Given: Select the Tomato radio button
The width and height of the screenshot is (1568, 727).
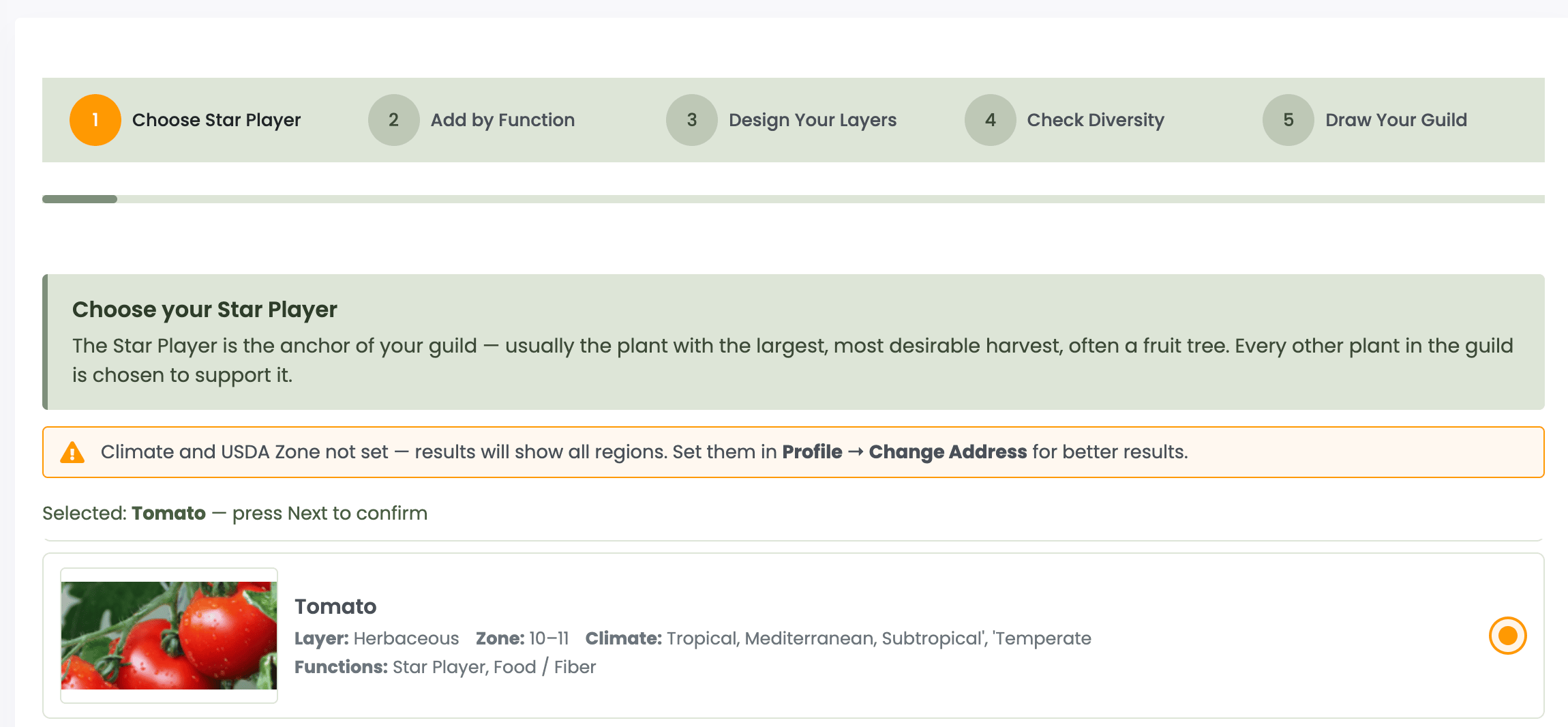Looking at the screenshot, I should click(x=1507, y=636).
